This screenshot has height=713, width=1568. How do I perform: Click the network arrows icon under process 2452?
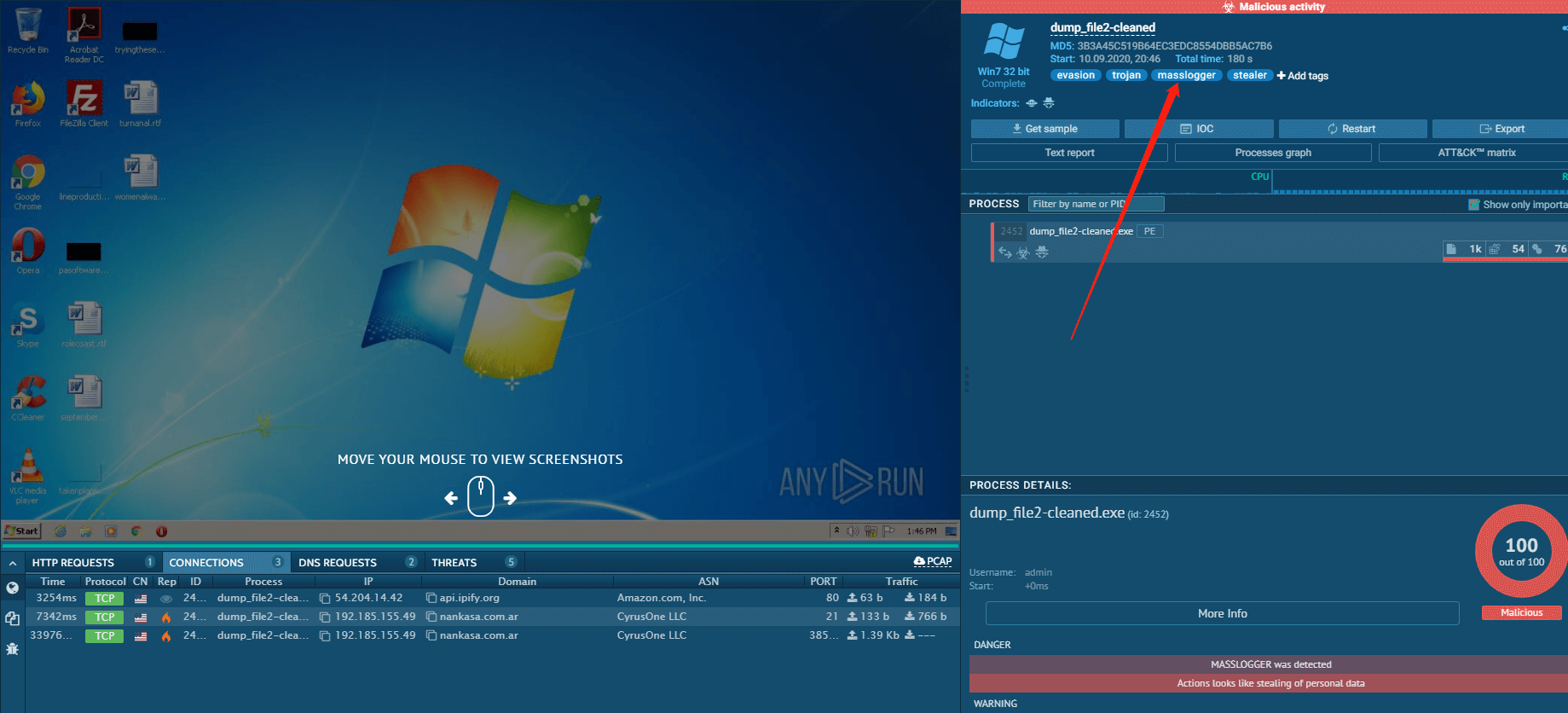coord(1005,252)
